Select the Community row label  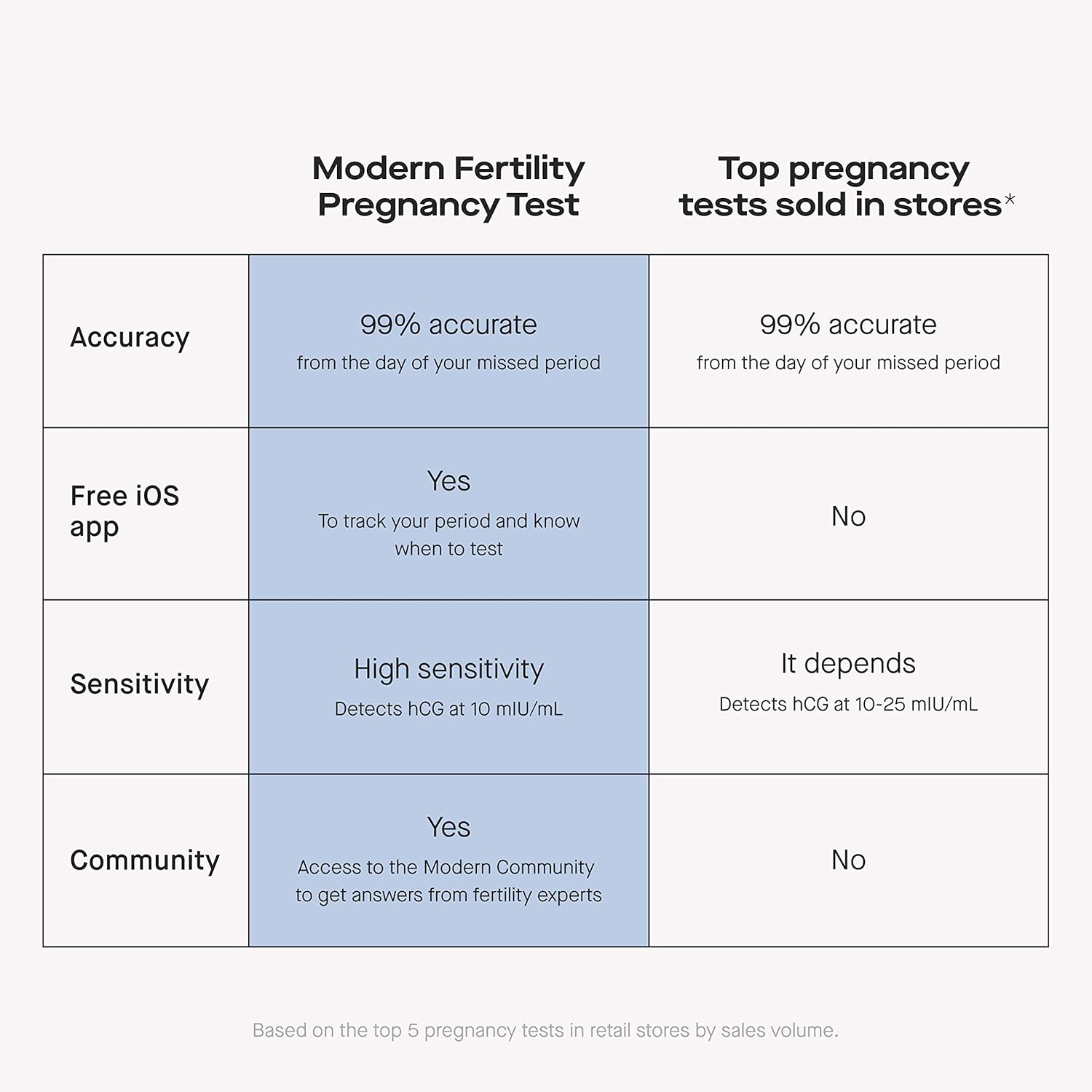point(144,860)
